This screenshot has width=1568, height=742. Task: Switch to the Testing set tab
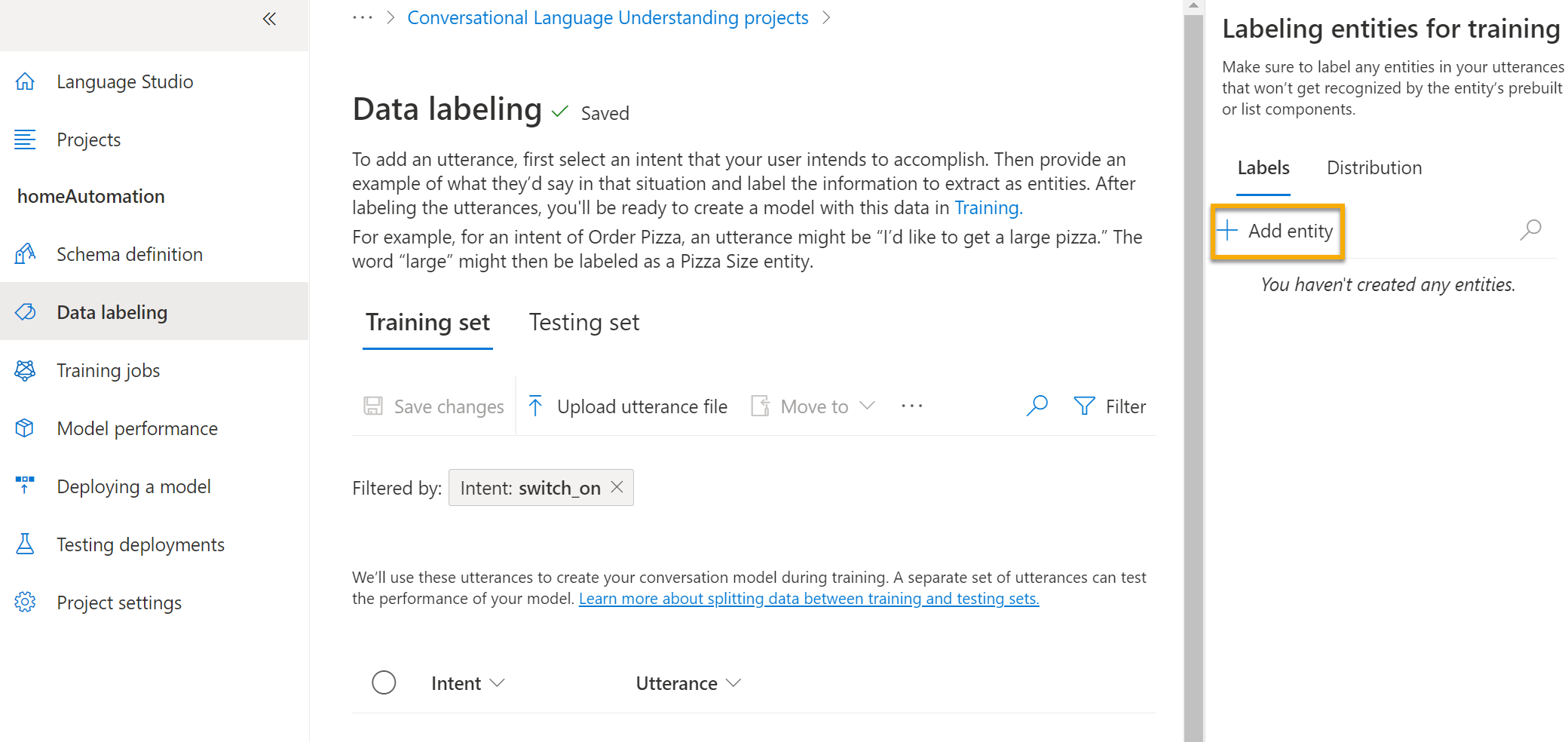click(583, 322)
